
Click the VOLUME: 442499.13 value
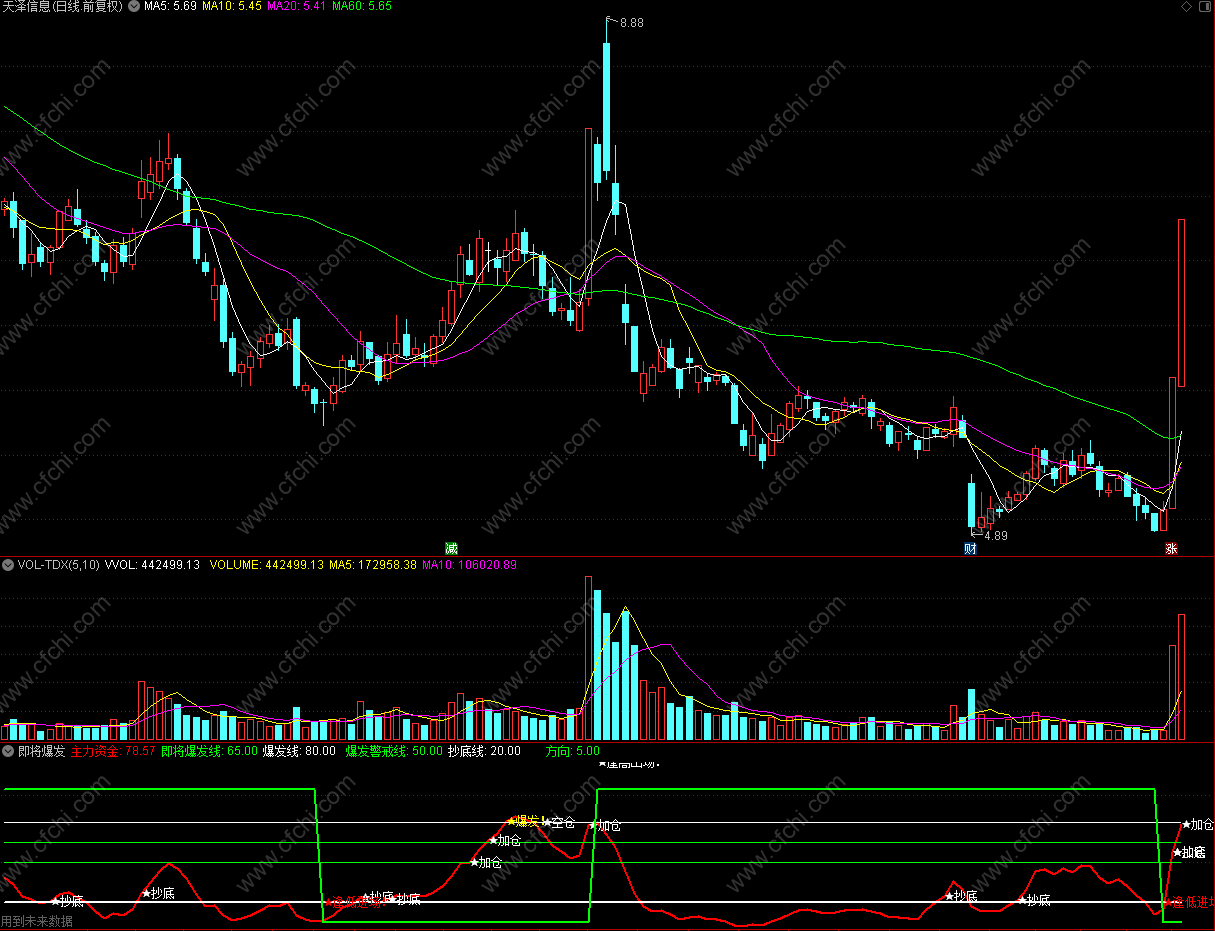tap(267, 565)
